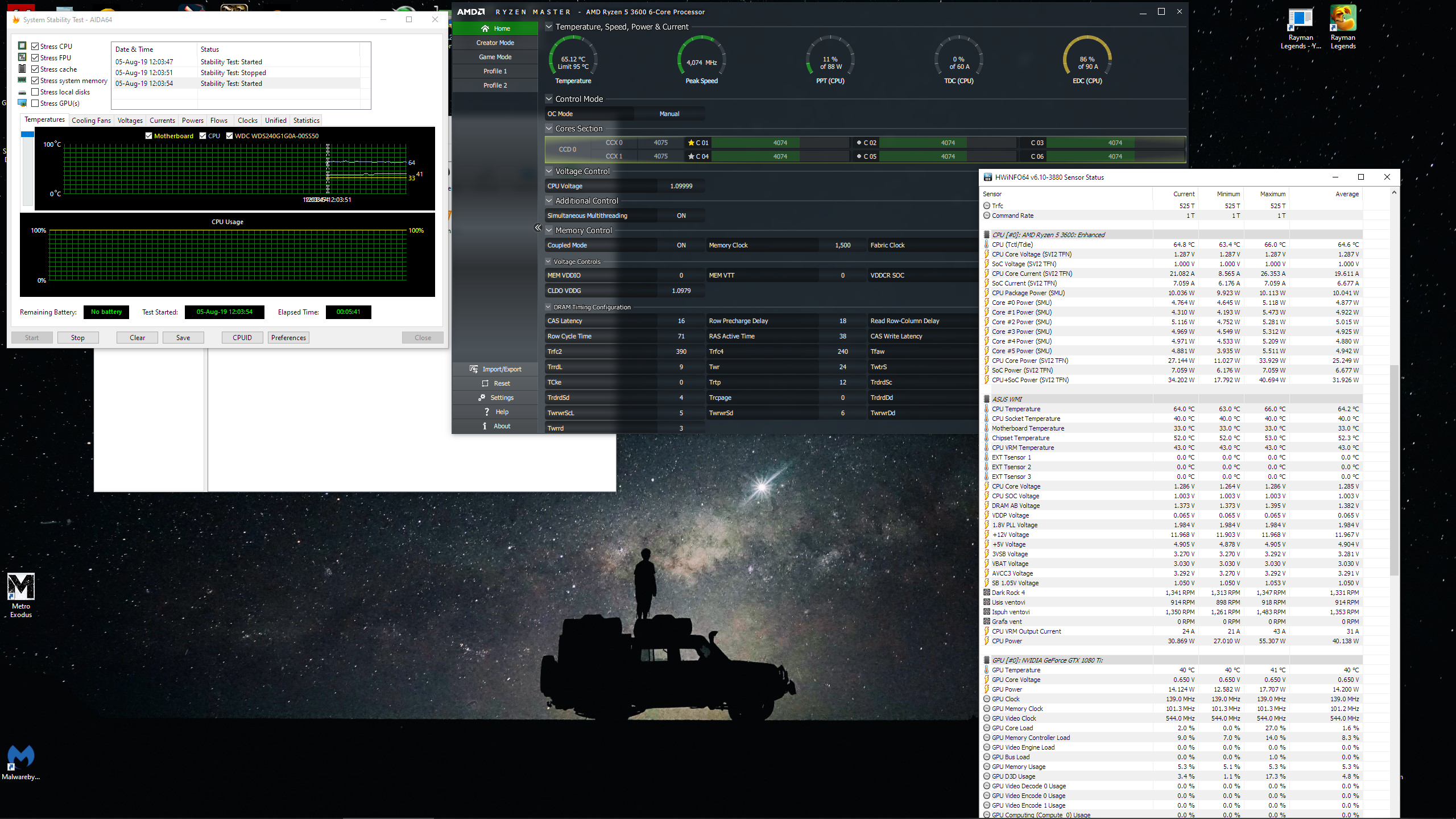1456x819 pixels.
Task: Select Creator Mode in Ryzen Master
Action: tap(495, 43)
